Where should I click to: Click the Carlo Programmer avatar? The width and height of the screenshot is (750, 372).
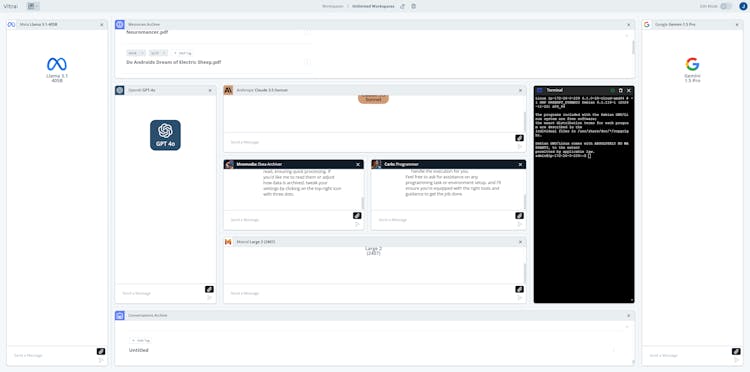376,164
